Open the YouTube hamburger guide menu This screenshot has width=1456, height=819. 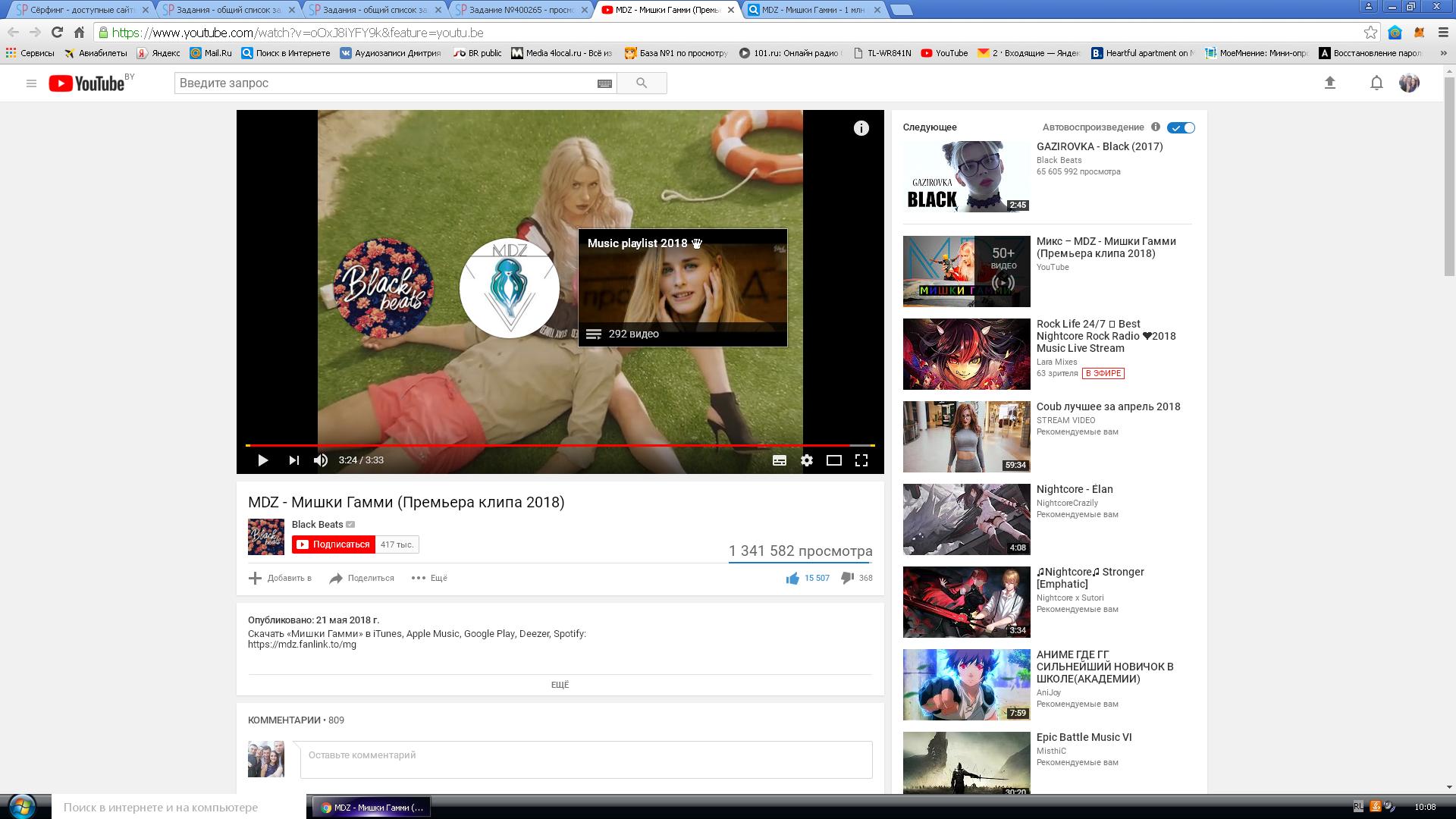pyautogui.click(x=31, y=83)
